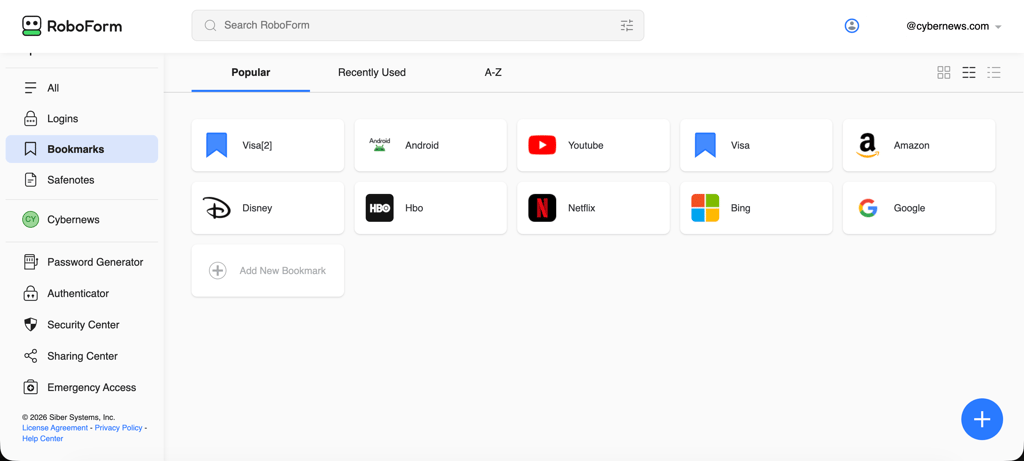The width and height of the screenshot is (1024, 461).
Task: Open the Privacy Policy link
Action: point(118,428)
